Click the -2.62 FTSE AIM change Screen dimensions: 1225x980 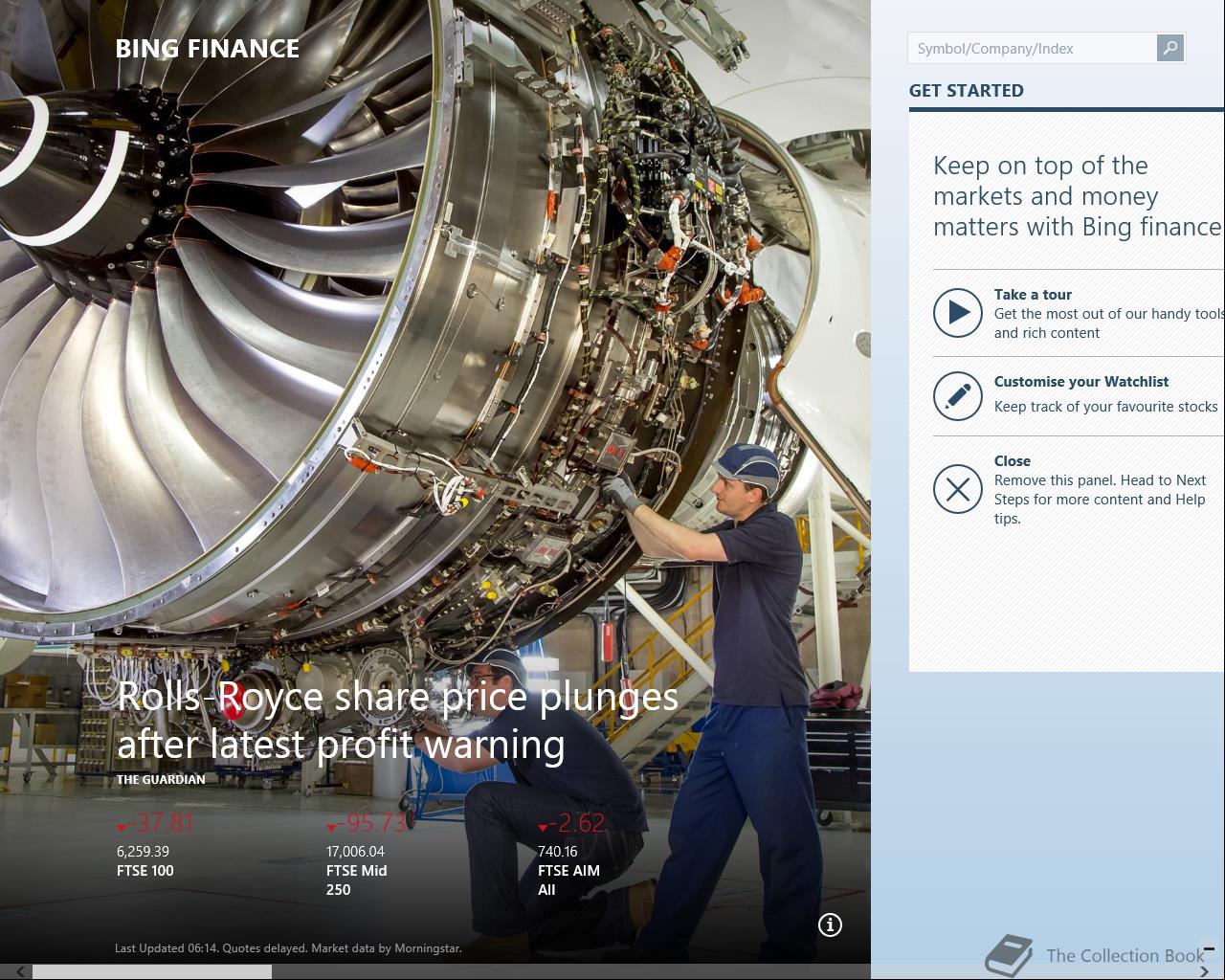click(x=572, y=823)
